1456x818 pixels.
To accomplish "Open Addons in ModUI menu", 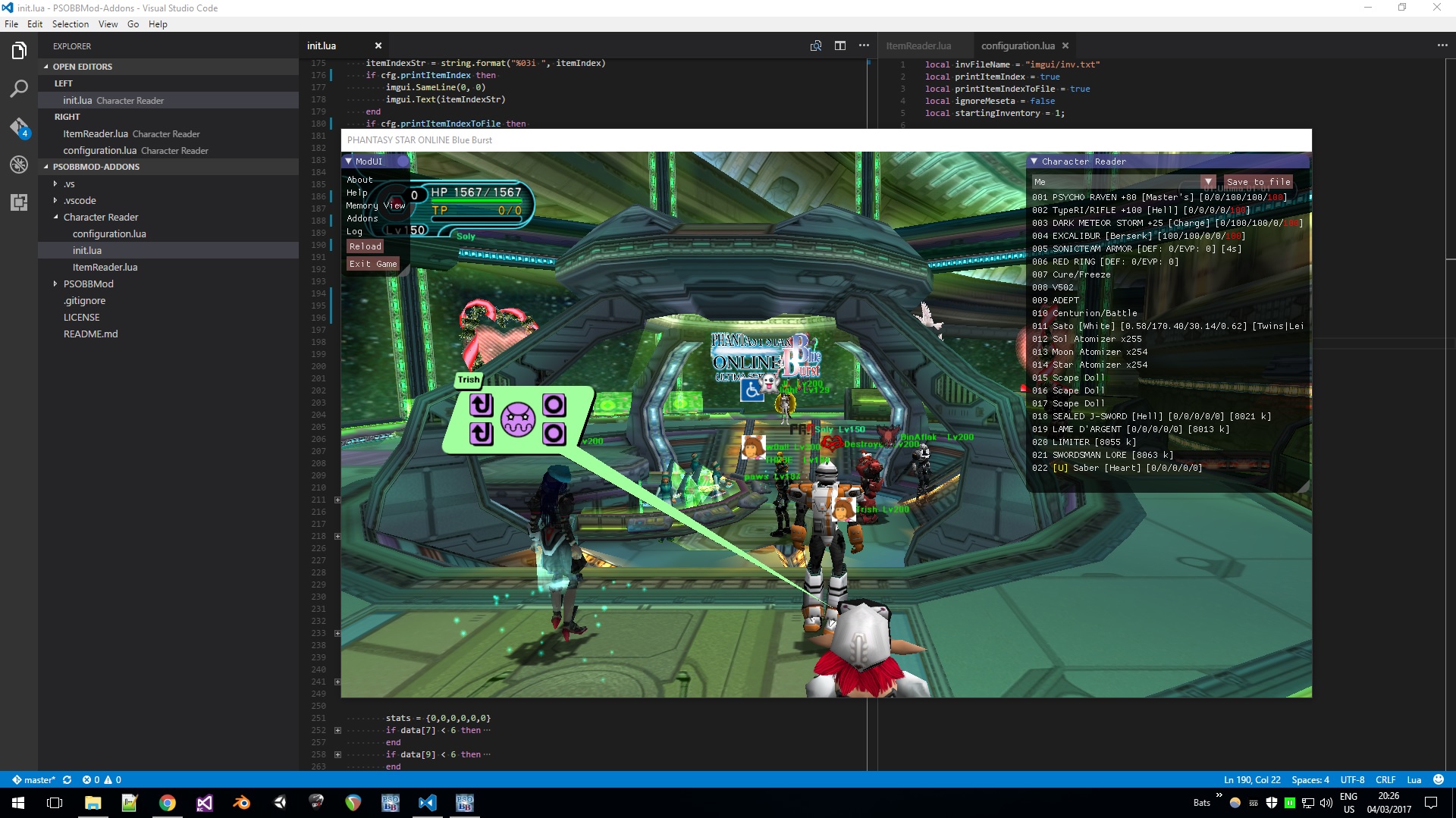I will pos(362,218).
